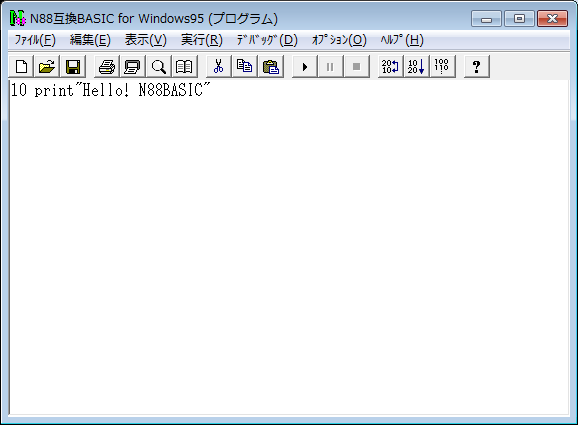Screen dimensions: 578x425
Task: Copy selection using the copy icon
Action: coord(244,67)
